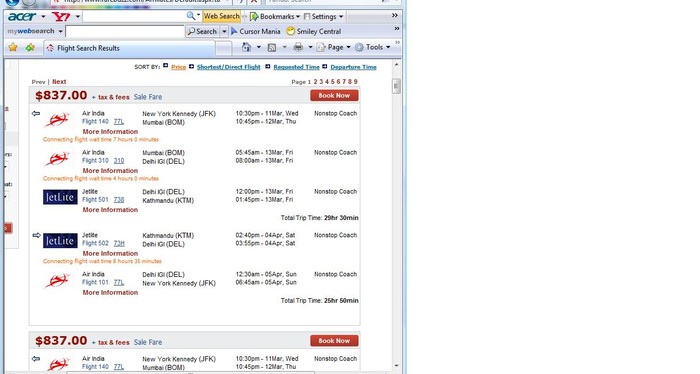Click the Tools gear icon in command bar
The image size is (700, 374).
pyautogui.click(x=359, y=47)
